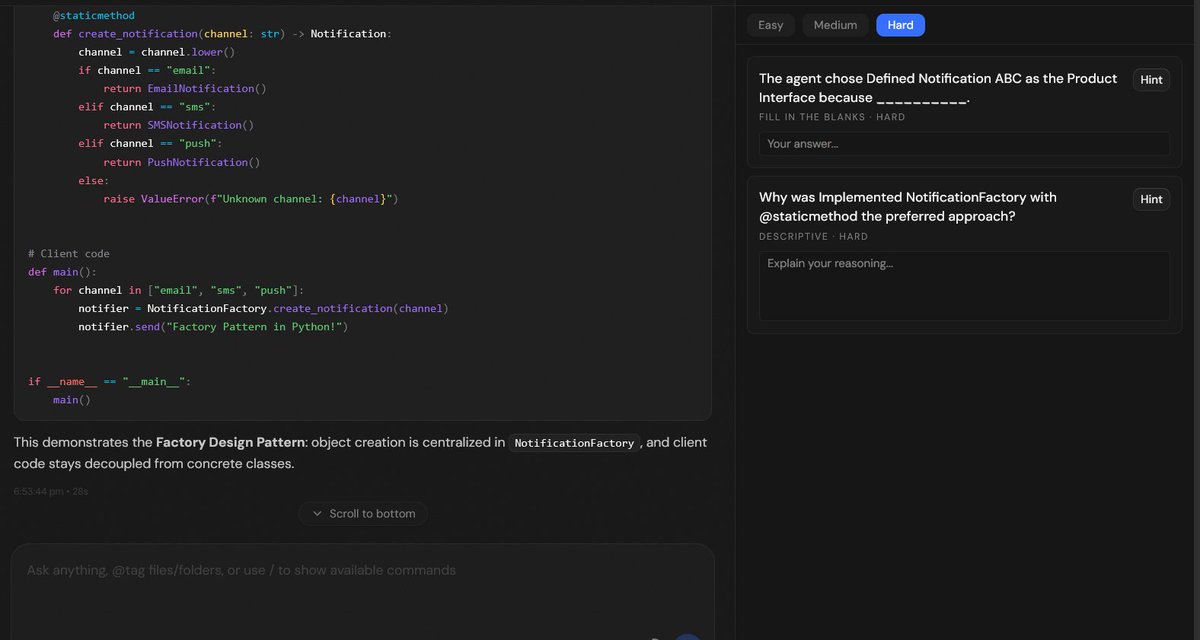Show hint for the Notification ABC question
The image size is (1200, 640).
(1151, 79)
